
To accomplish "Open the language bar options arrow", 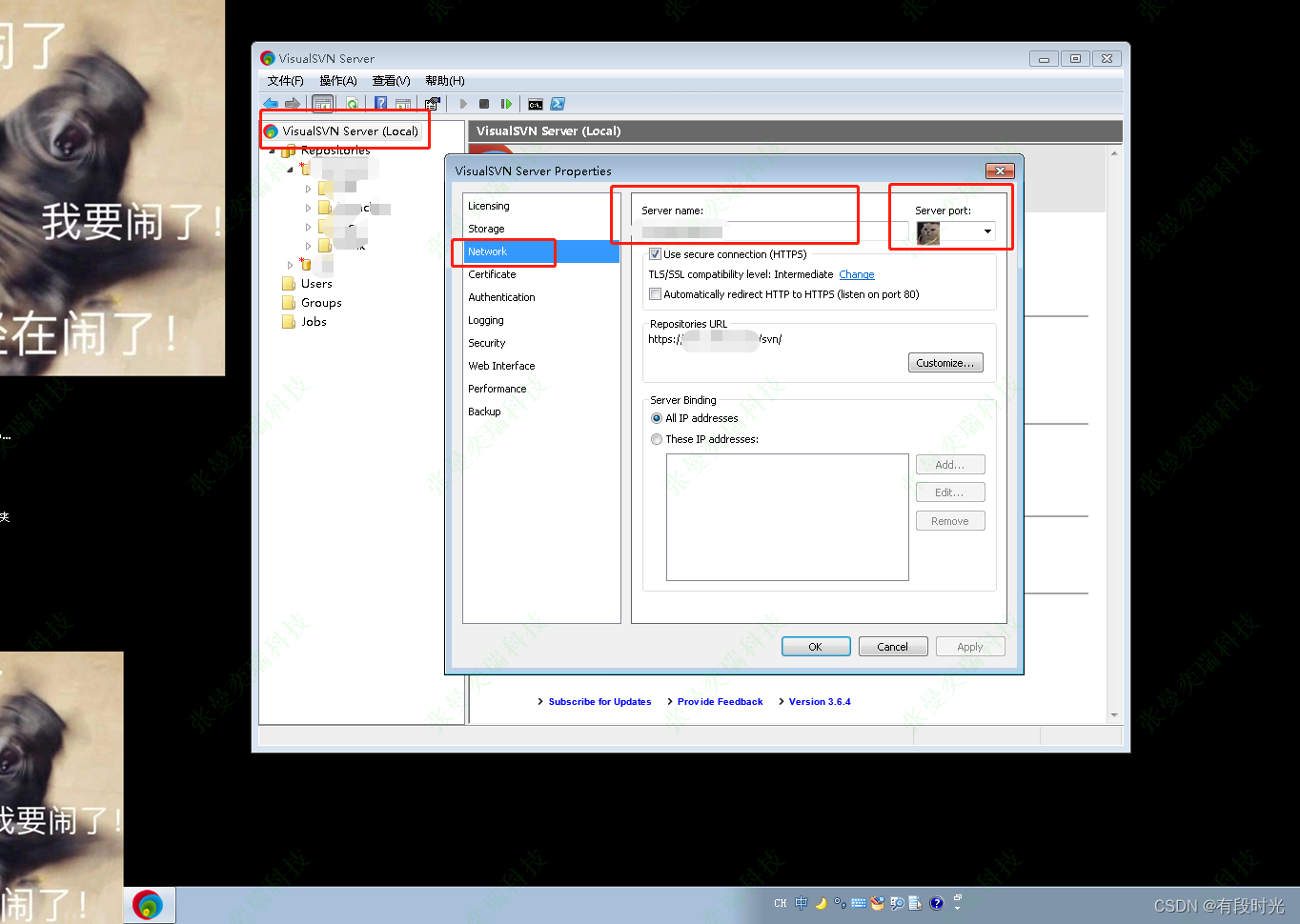I will [x=958, y=907].
